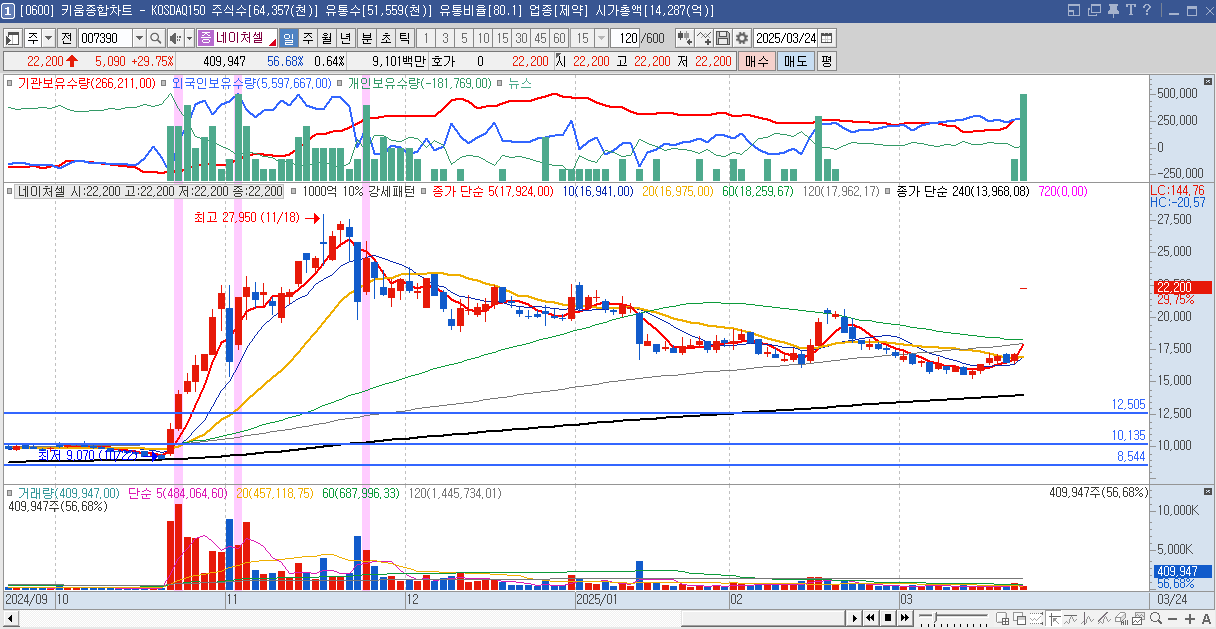Click the minus zoom-out icon at bottom
Viewport: 1216px width, 629px height.
1172,619
